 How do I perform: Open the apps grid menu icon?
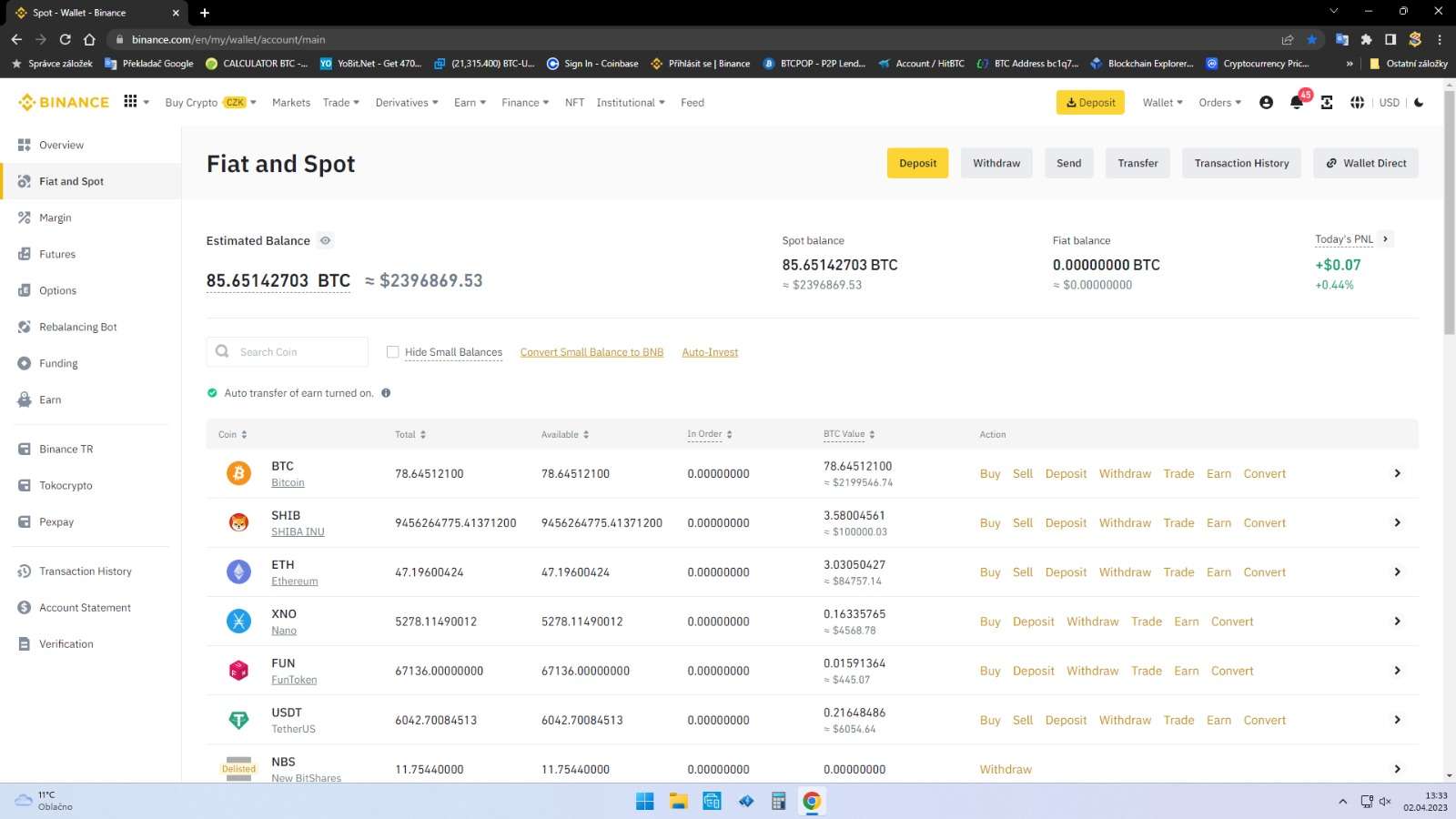131,102
